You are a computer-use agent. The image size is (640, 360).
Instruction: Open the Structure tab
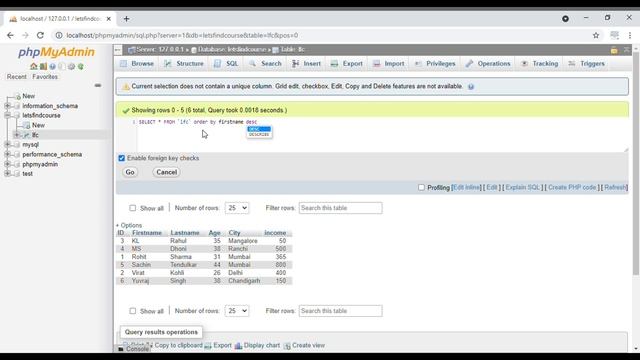[x=184, y=64]
